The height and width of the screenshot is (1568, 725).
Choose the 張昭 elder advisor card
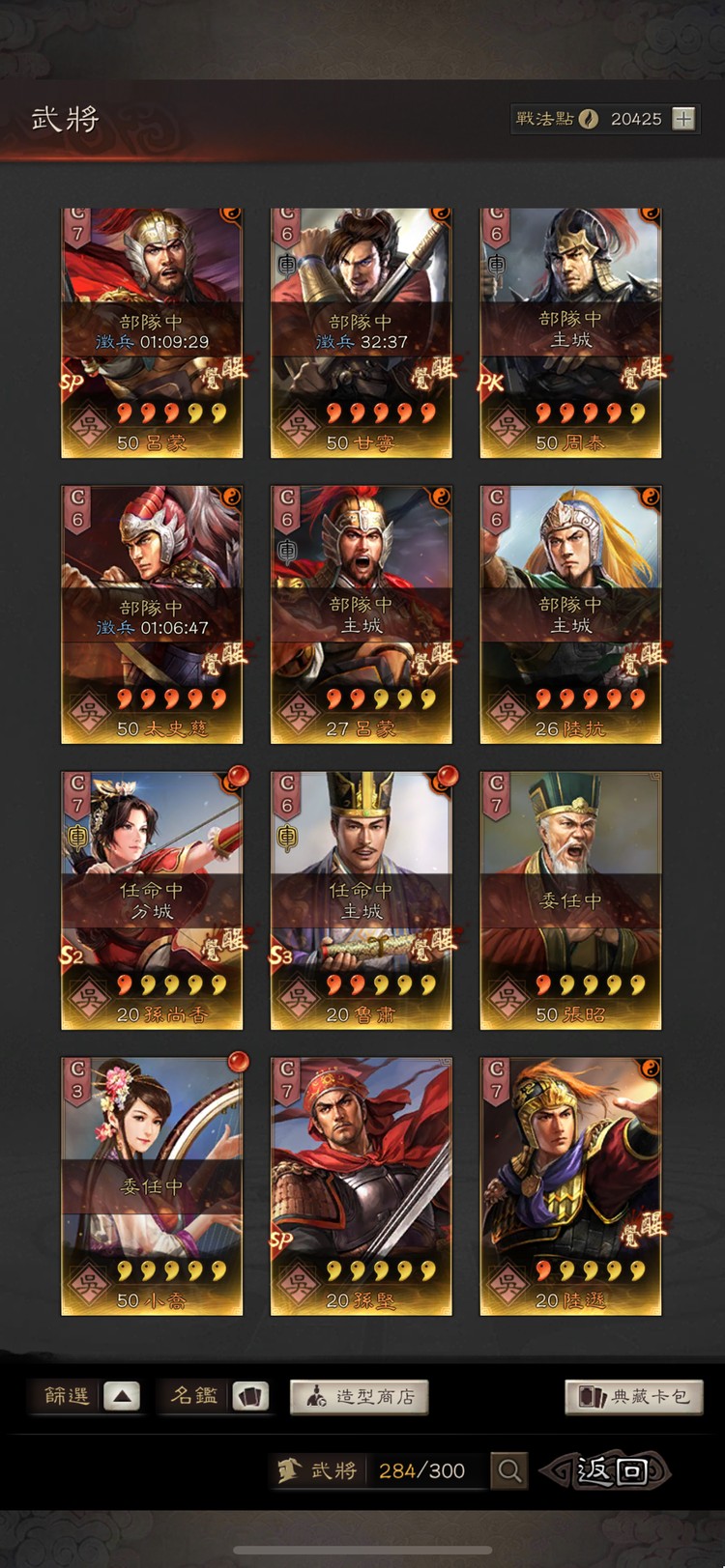[570, 900]
